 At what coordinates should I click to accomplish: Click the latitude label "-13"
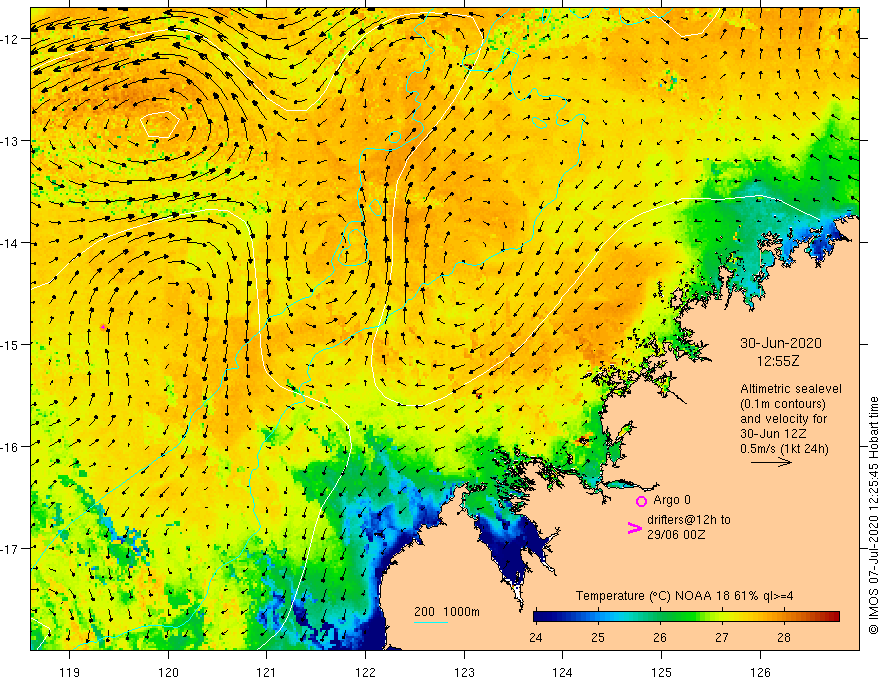click(x=11, y=141)
